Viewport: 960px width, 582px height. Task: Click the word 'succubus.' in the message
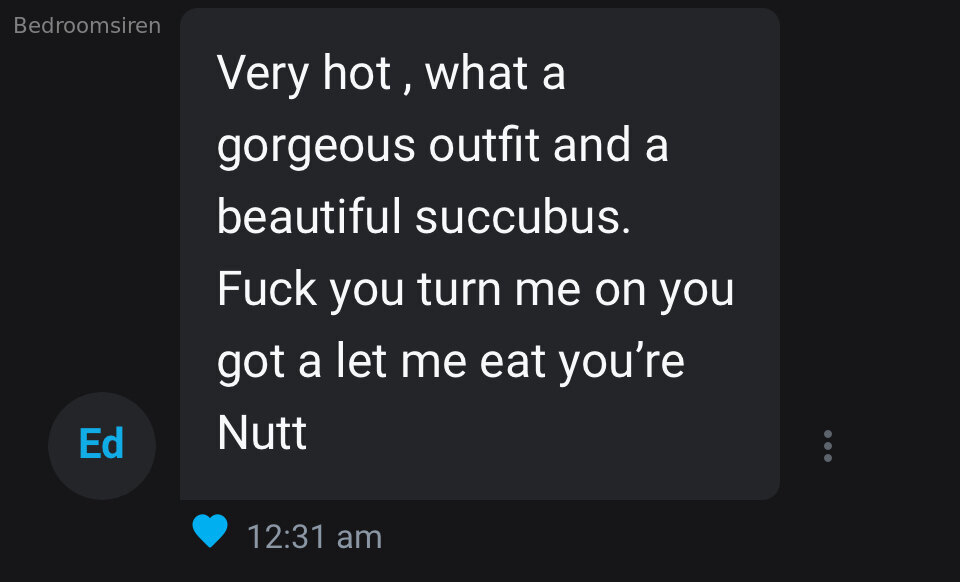(x=523, y=217)
